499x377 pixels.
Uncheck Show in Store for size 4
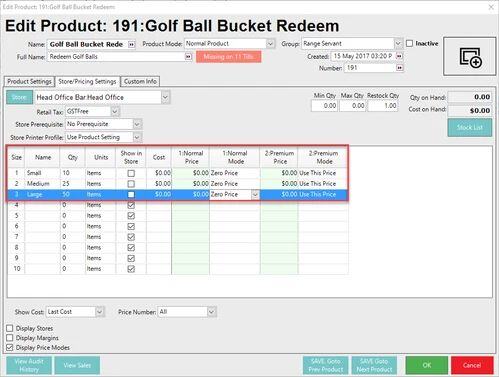point(131,205)
